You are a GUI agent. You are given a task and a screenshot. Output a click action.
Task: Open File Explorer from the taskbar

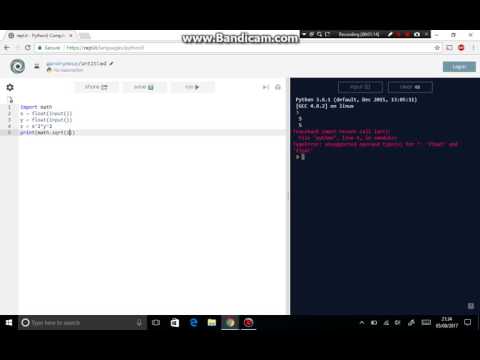[212, 323]
